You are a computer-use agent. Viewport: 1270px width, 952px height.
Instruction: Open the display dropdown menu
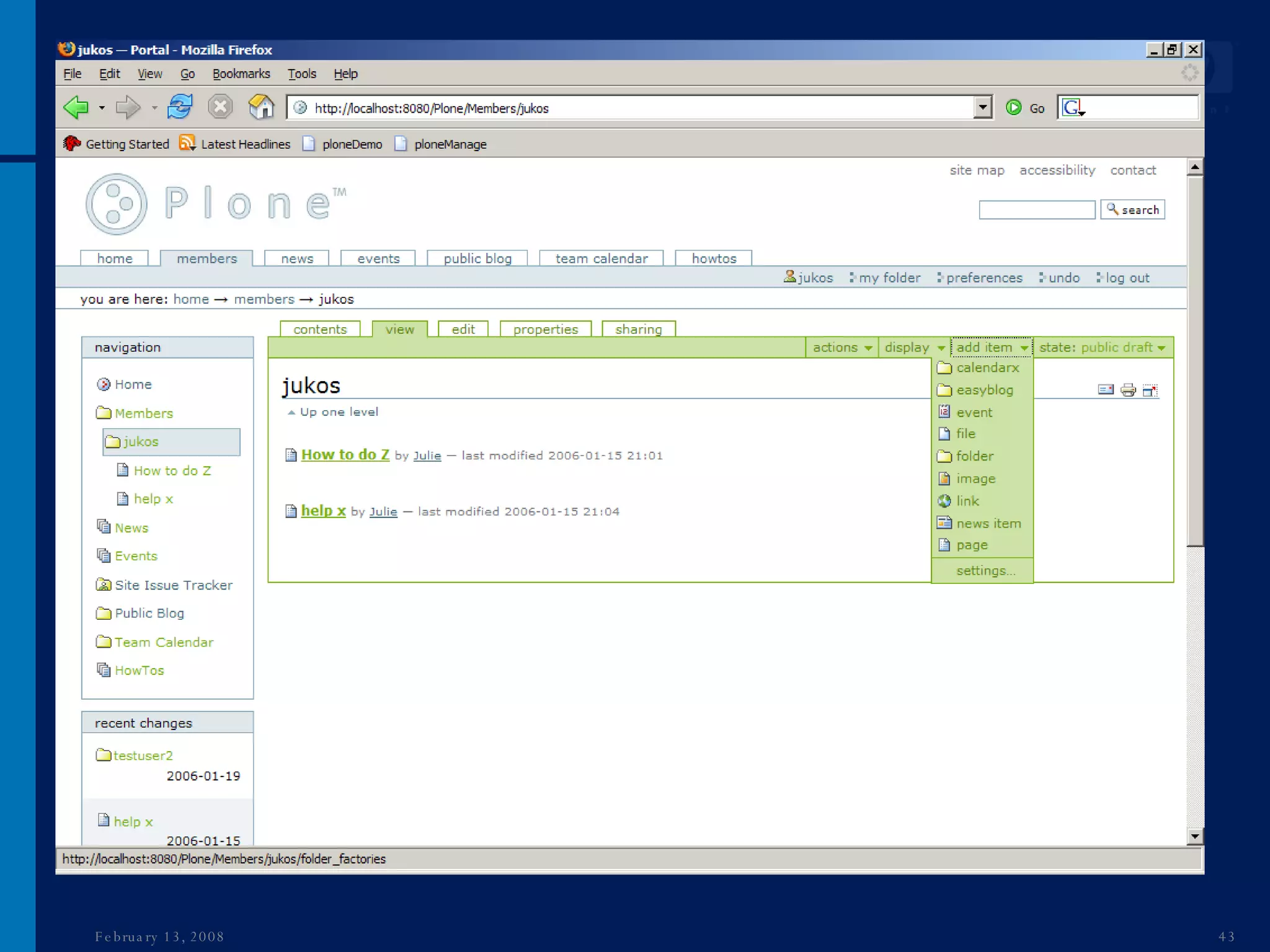click(914, 348)
